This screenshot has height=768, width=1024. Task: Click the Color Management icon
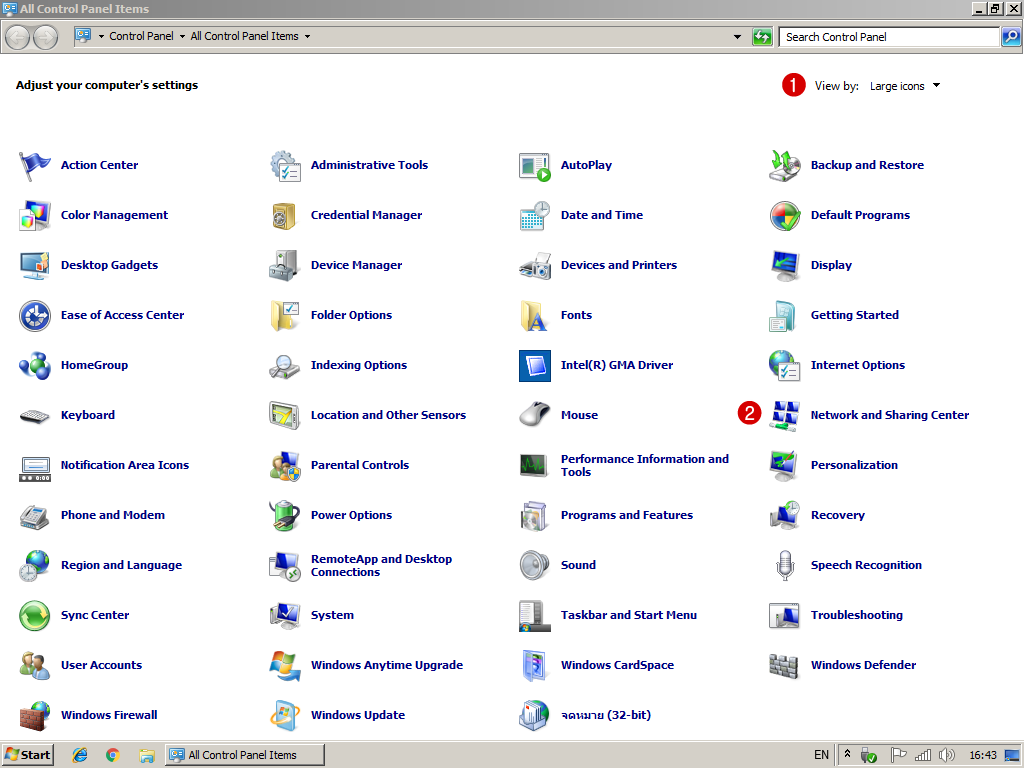coord(35,216)
